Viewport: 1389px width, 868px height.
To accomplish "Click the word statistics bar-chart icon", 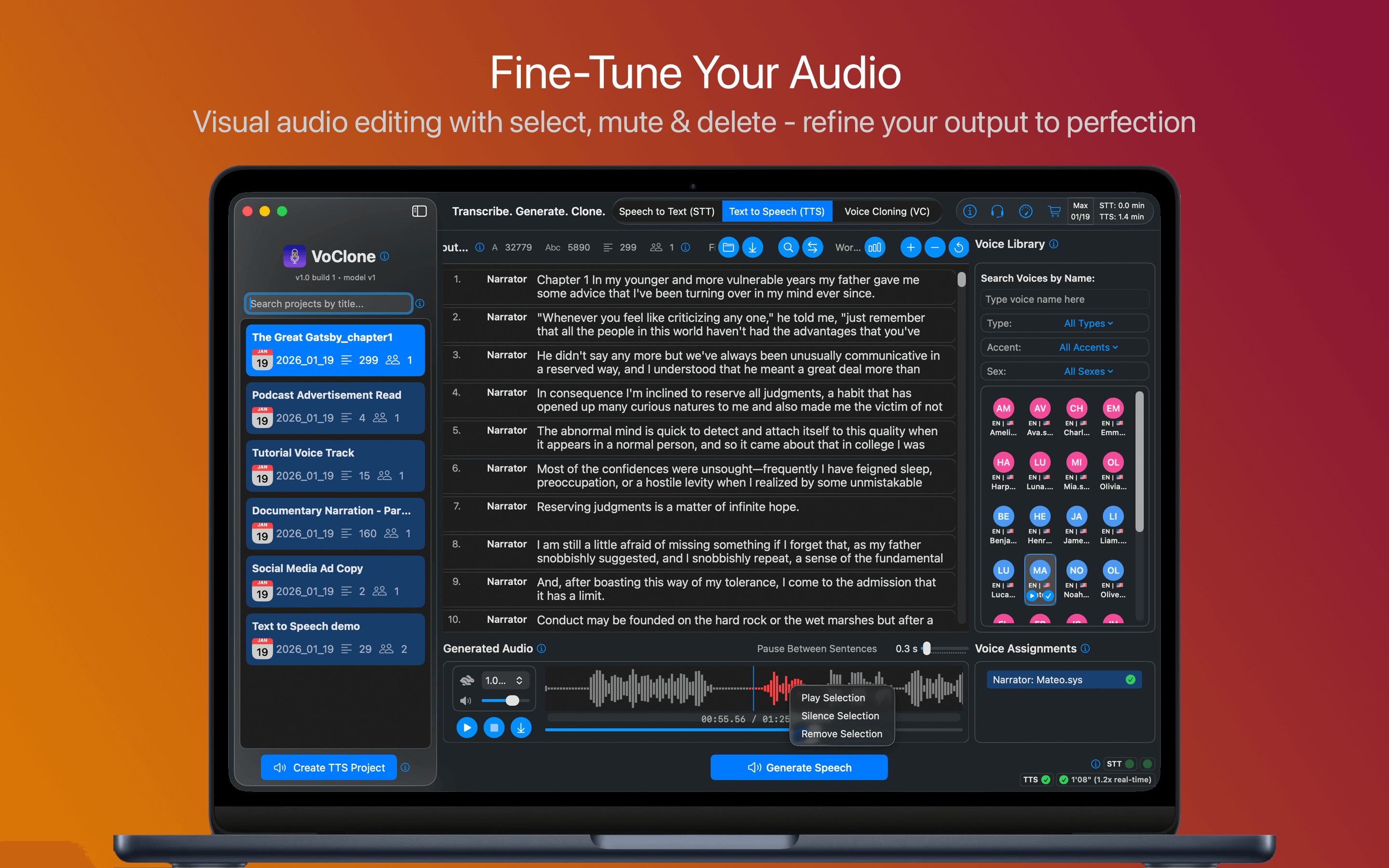I will tap(875, 247).
